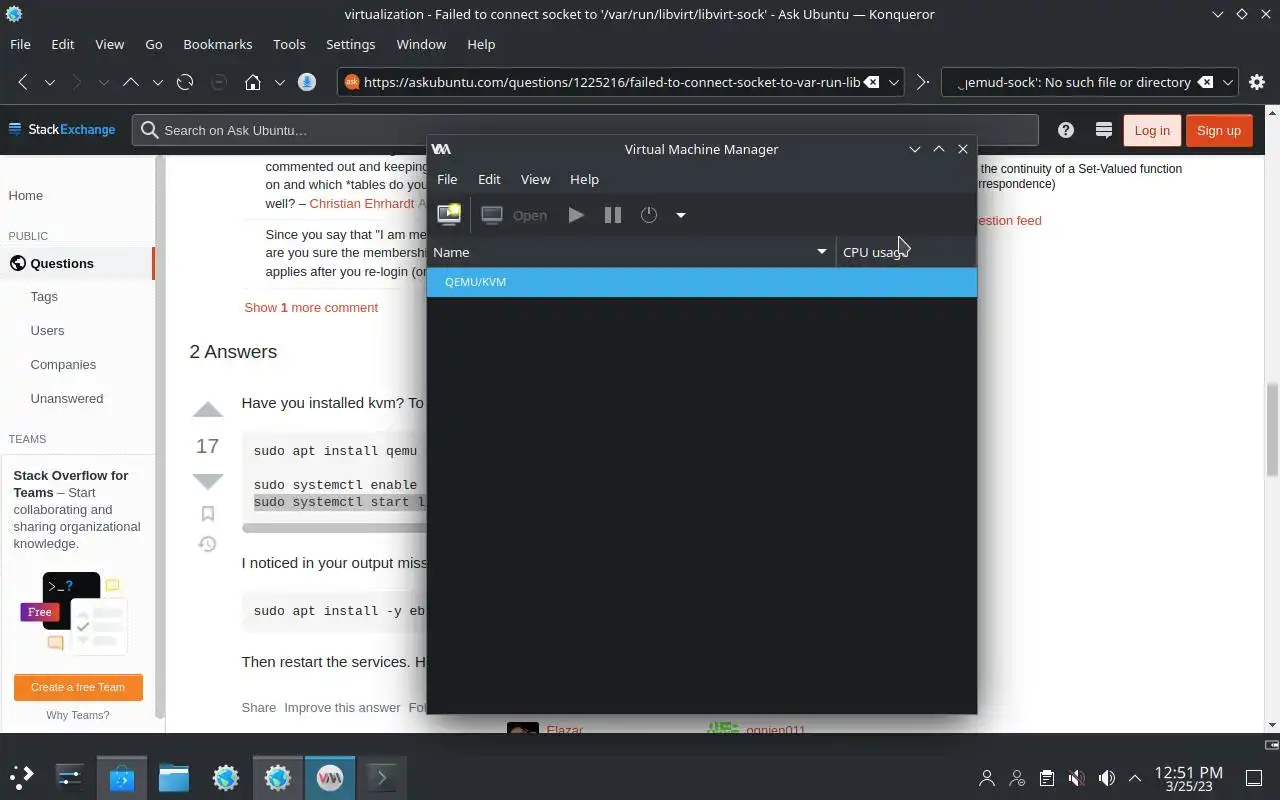Screen dimensions: 1280x800
Task: Downvote the answer with score 17
Action: [207, 481]
